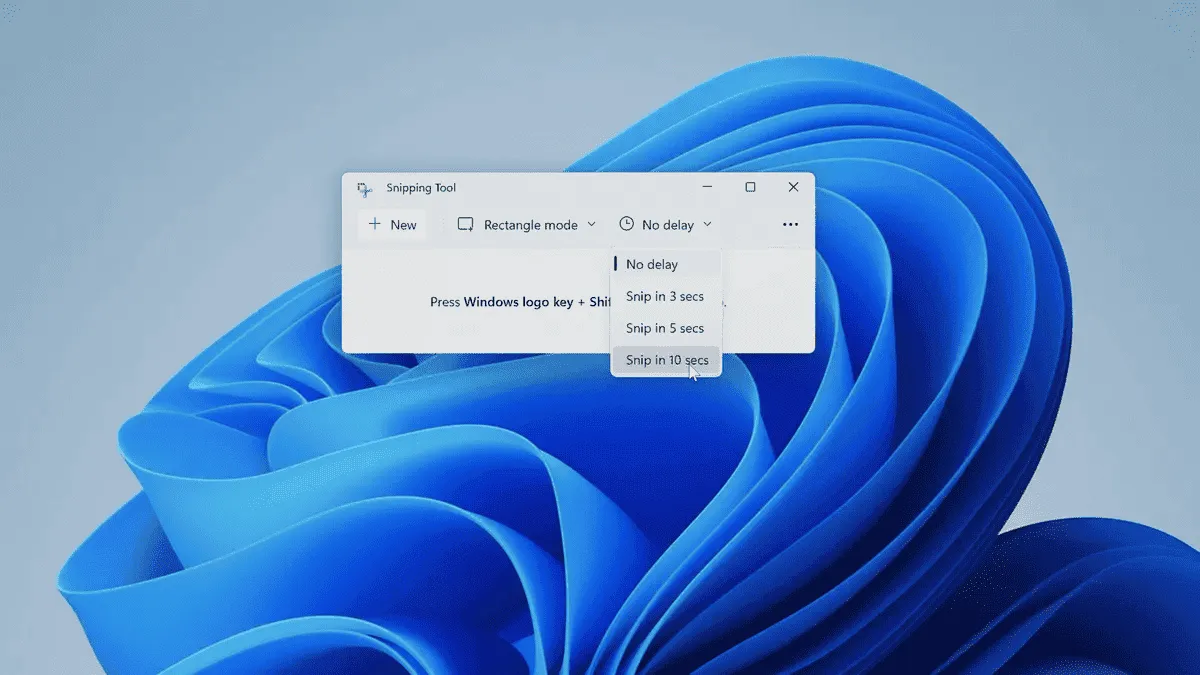Image resolution: width=1200 pixels, height=675 pixels.
Task: Maximize the Snipping Tool window
Action: click(x=750, y=187)
